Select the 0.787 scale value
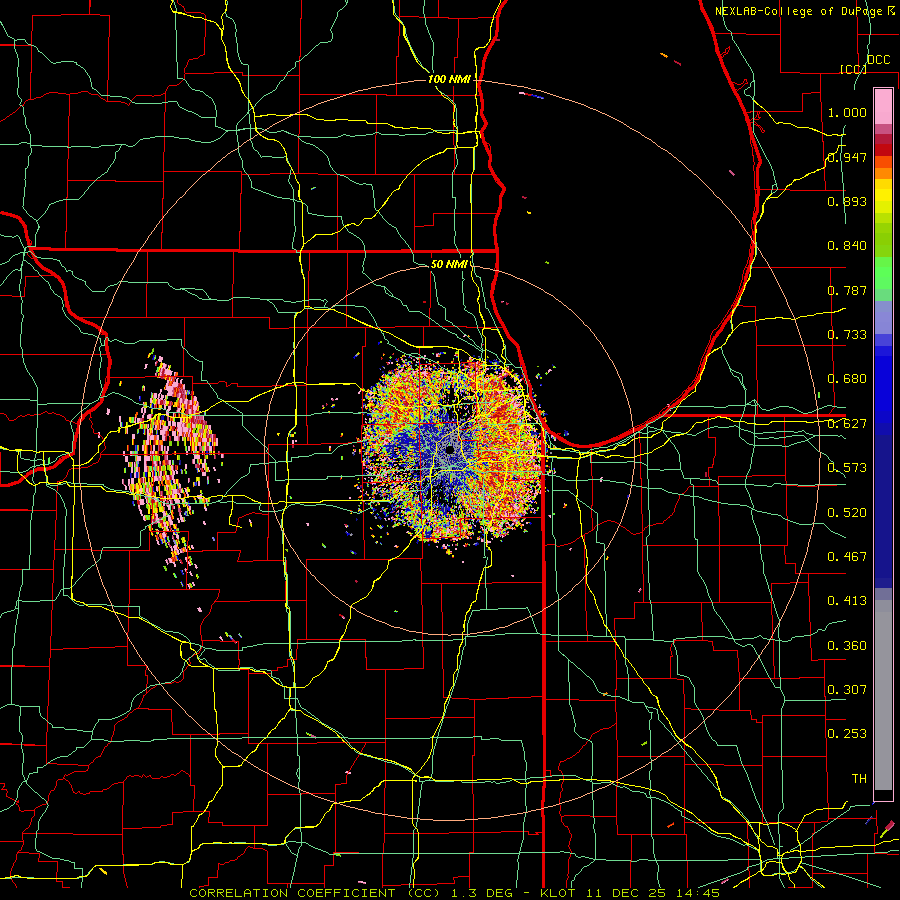 (x=847, y=290)
